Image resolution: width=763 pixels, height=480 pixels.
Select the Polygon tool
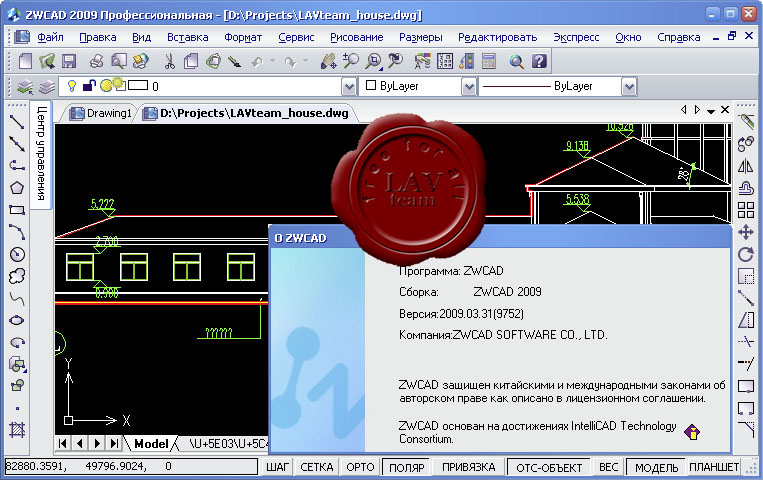point(17,188)
